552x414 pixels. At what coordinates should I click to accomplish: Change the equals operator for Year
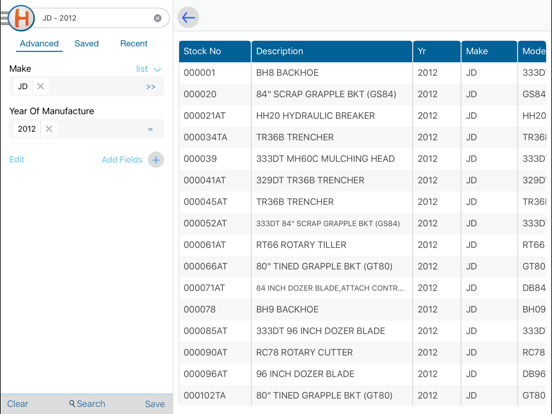point(150,129)
